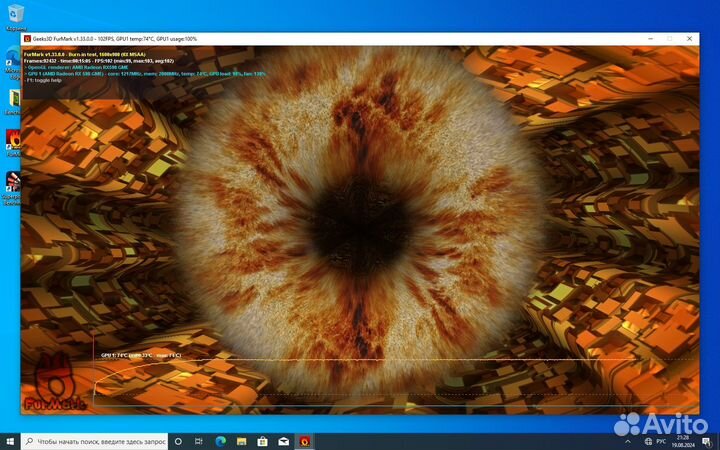Close the FurMark burn-in test window
This screenshot has height=450, width=720.
tap(690, 39)
